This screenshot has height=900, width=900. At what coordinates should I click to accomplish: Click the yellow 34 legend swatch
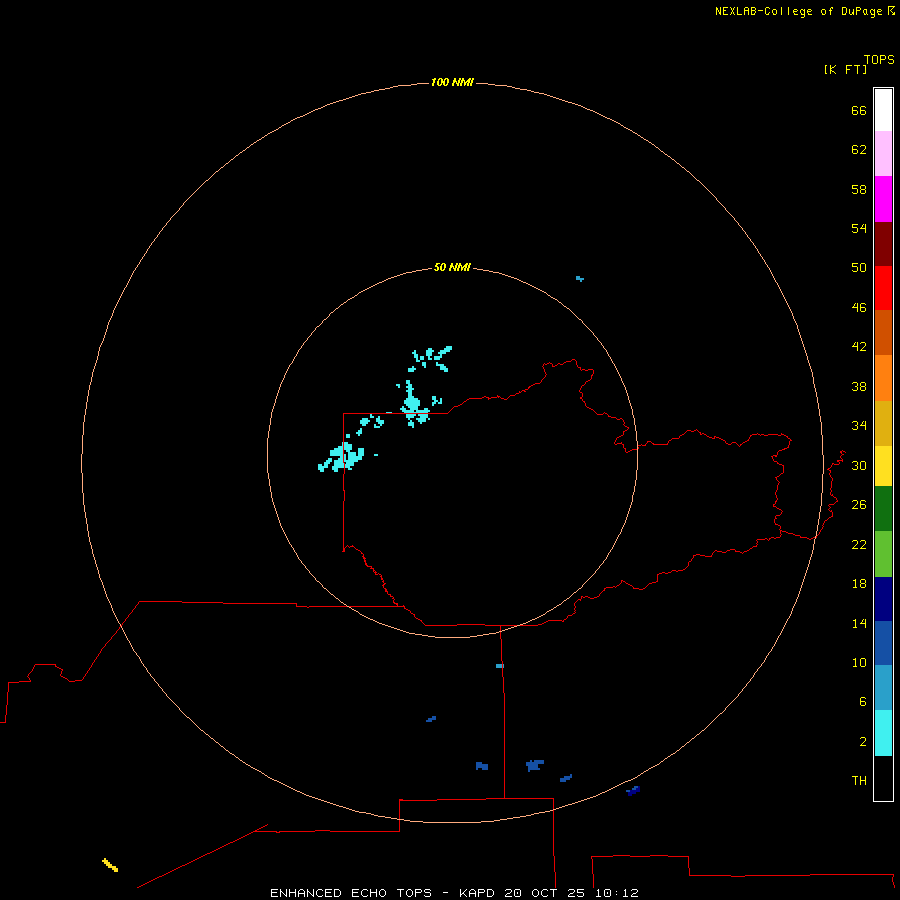pyautogui.click(x=883, y=466)
